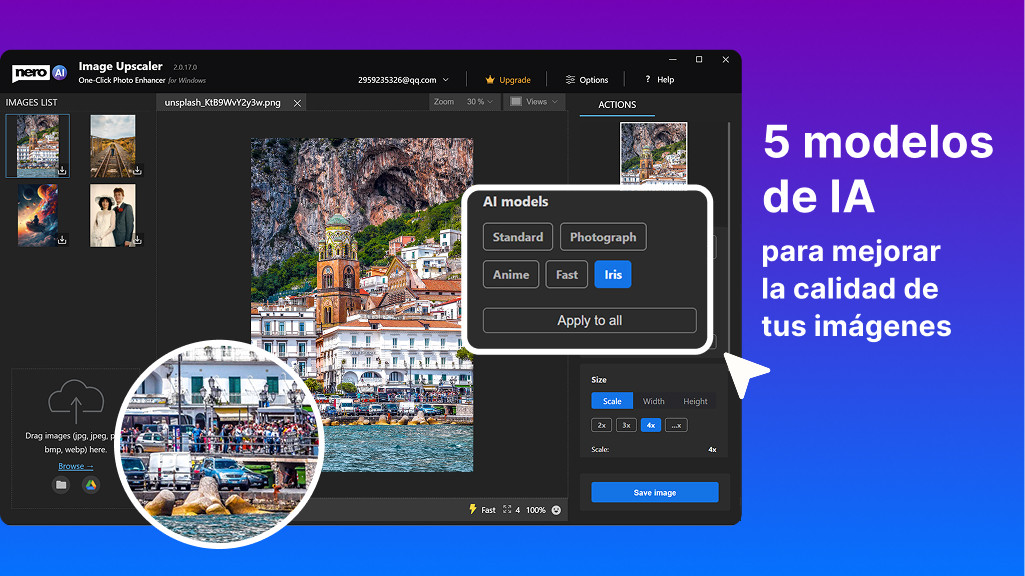Apply the Iris model to all images
The width and height of the screenshot is (1025, 576).
[x=589, y=320]
